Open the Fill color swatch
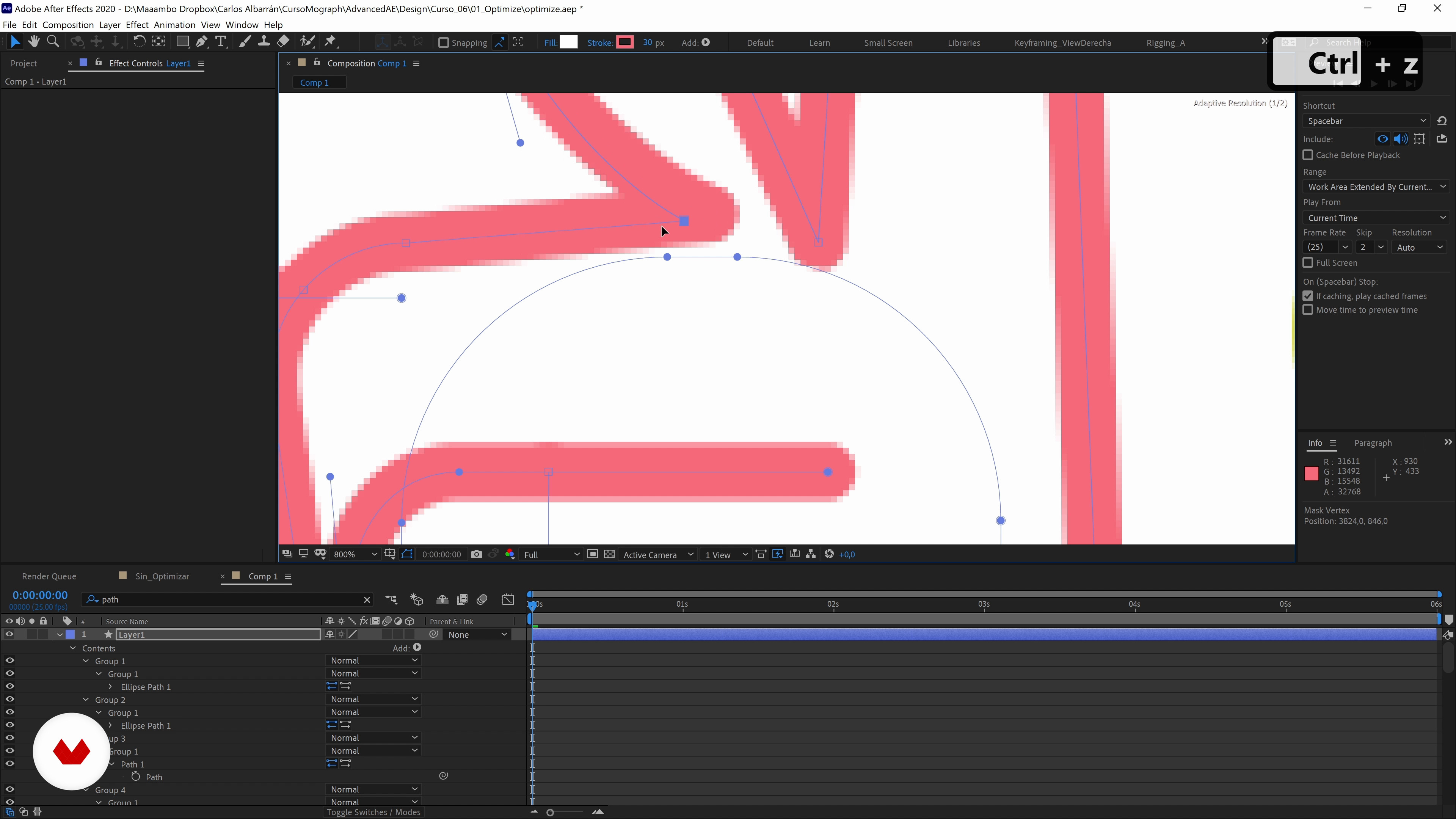This screenshot has width=1456, height=819. pos(569,42)
